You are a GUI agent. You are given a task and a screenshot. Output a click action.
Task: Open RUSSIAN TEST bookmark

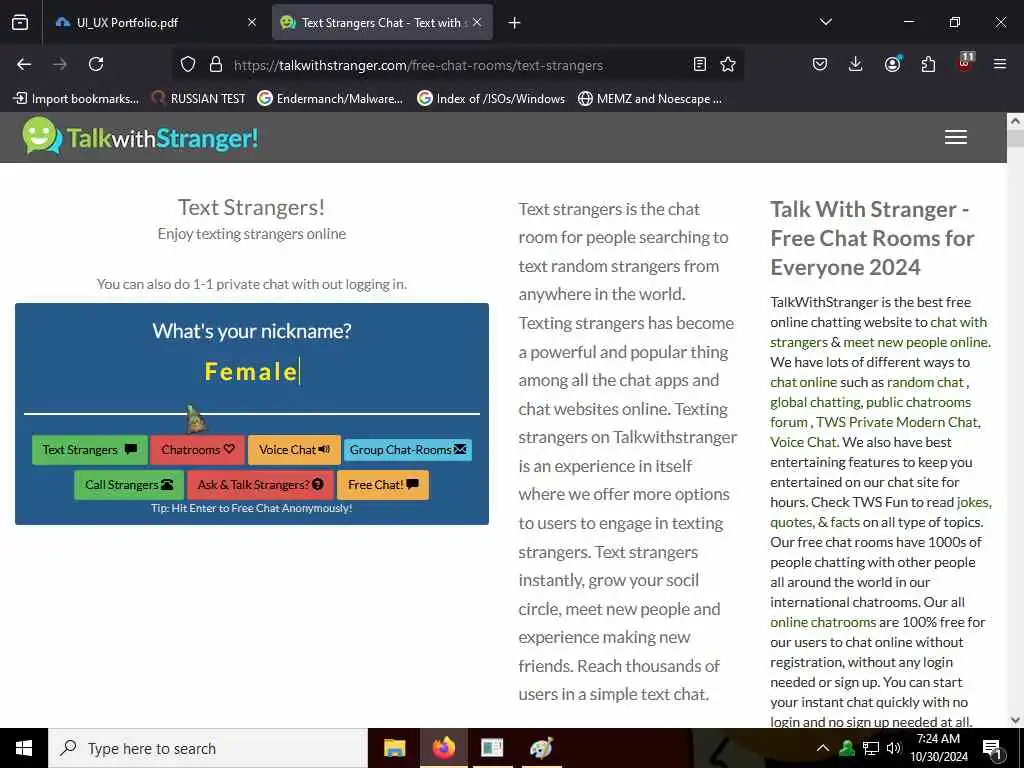pyautogui.click(x=198, y=99)
